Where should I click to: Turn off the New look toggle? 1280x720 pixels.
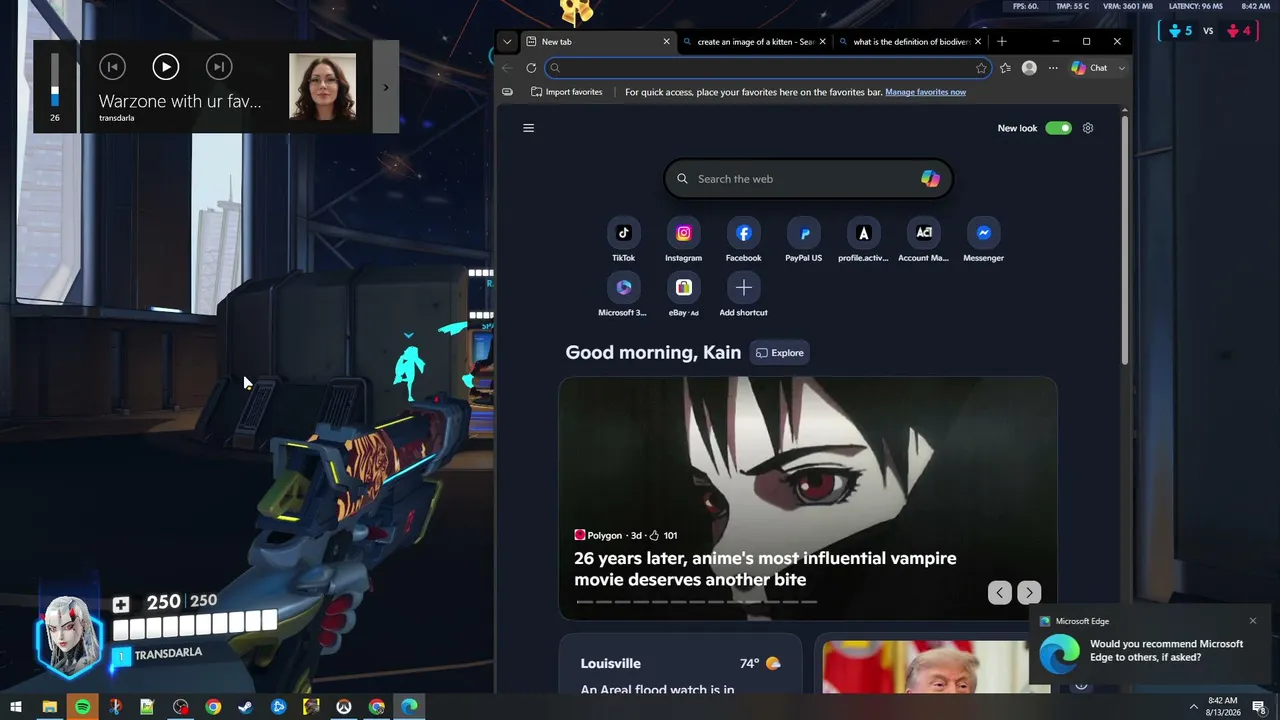pyautogui.click(x=1058, y=128)
